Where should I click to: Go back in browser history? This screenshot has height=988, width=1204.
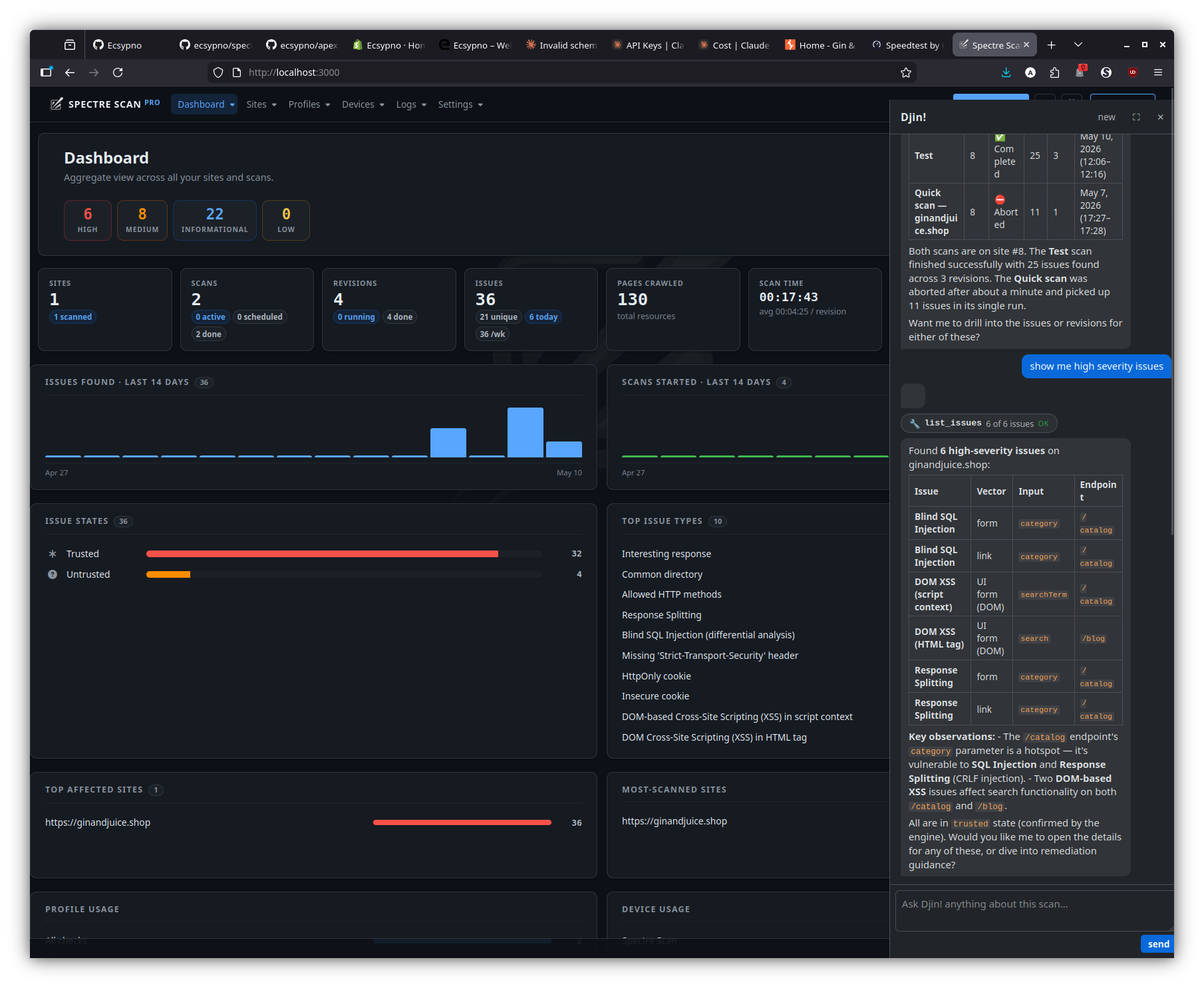(70, 72)
